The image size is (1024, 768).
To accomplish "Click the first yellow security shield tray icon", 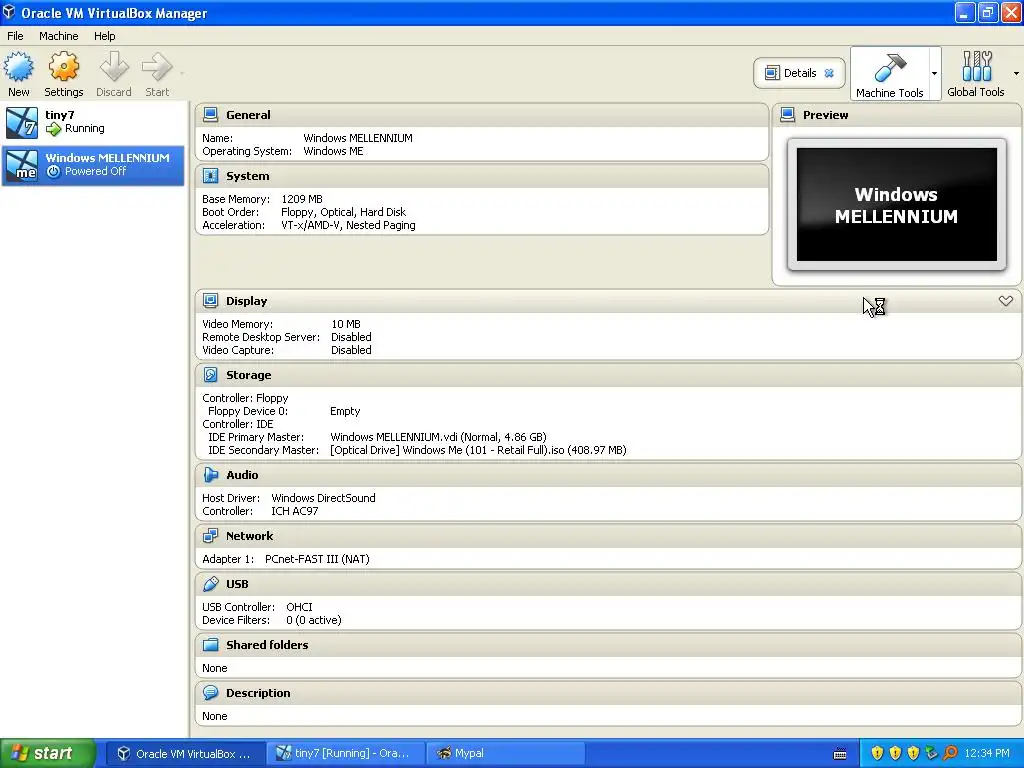I will (878, 754).
